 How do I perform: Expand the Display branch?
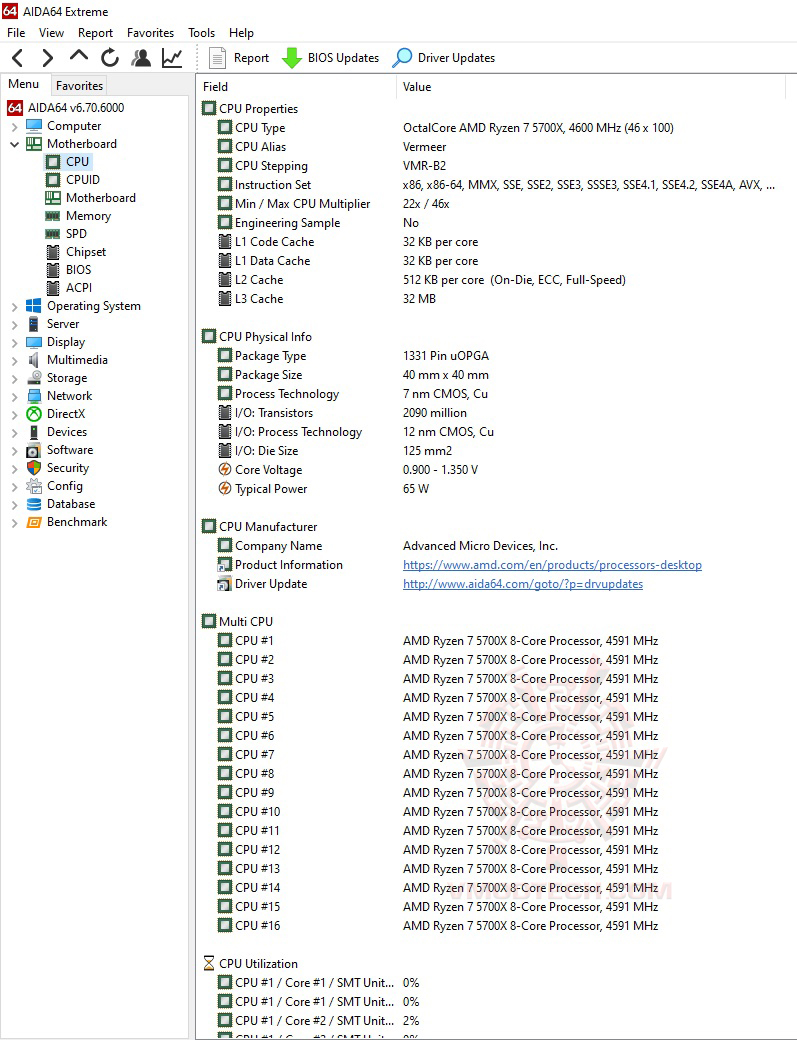coord(15,342)
